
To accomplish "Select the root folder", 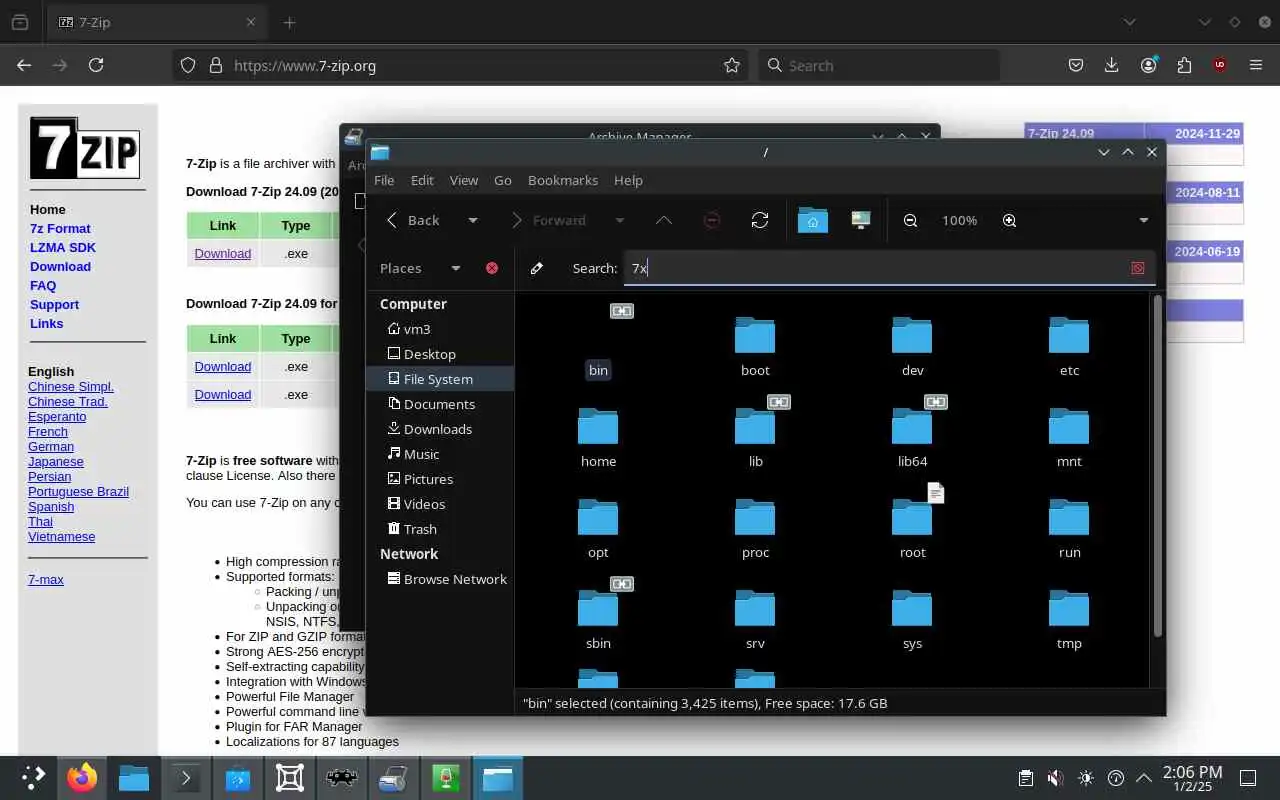I will coord(912,529).
